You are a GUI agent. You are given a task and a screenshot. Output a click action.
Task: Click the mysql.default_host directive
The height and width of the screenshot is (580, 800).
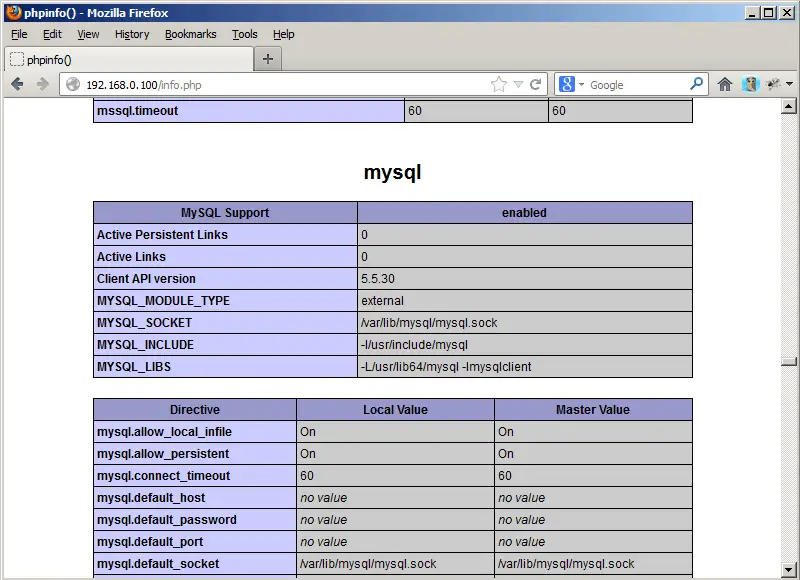(x=151, y=497)
